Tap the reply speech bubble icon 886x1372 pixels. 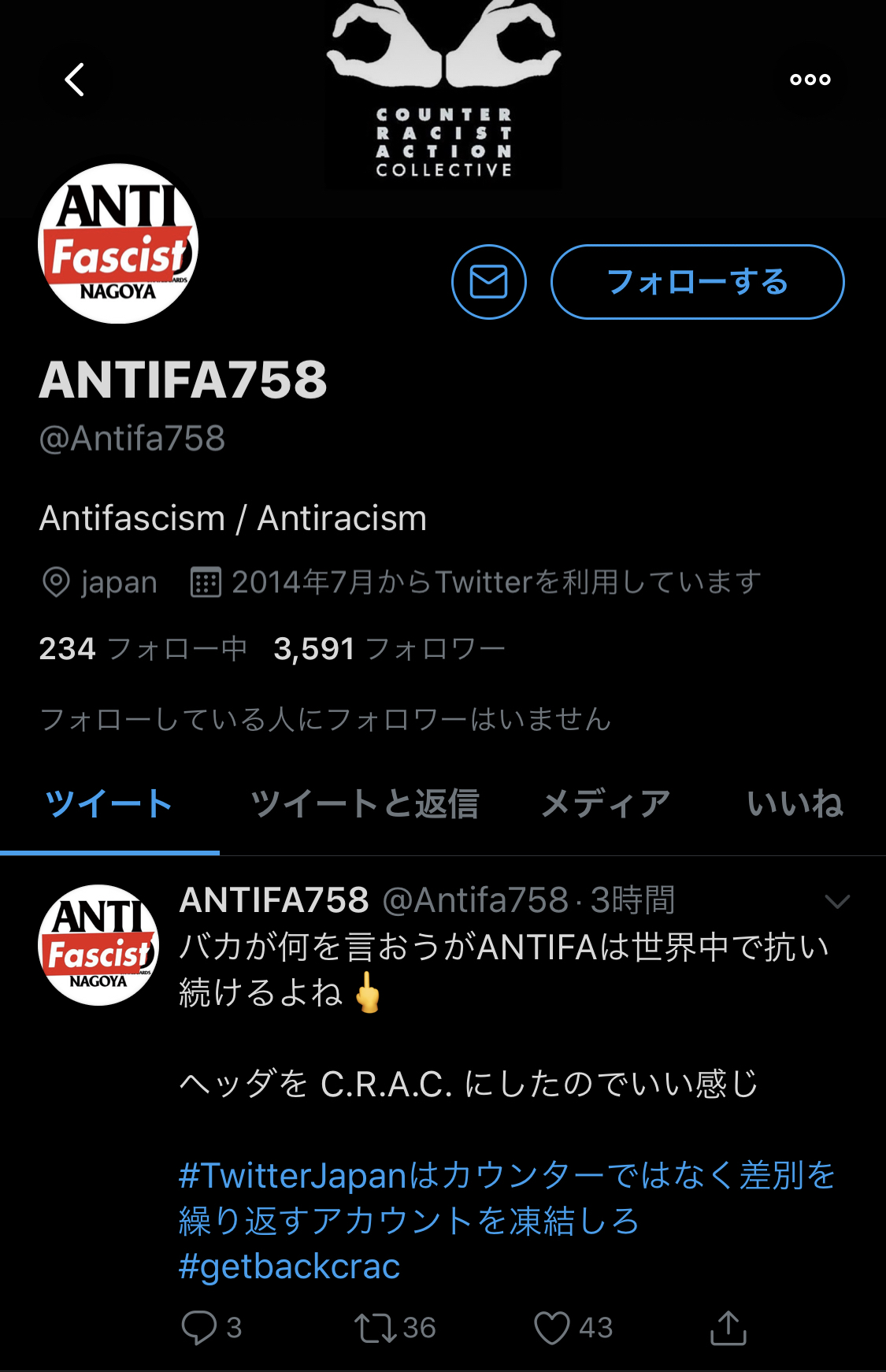199,1327
